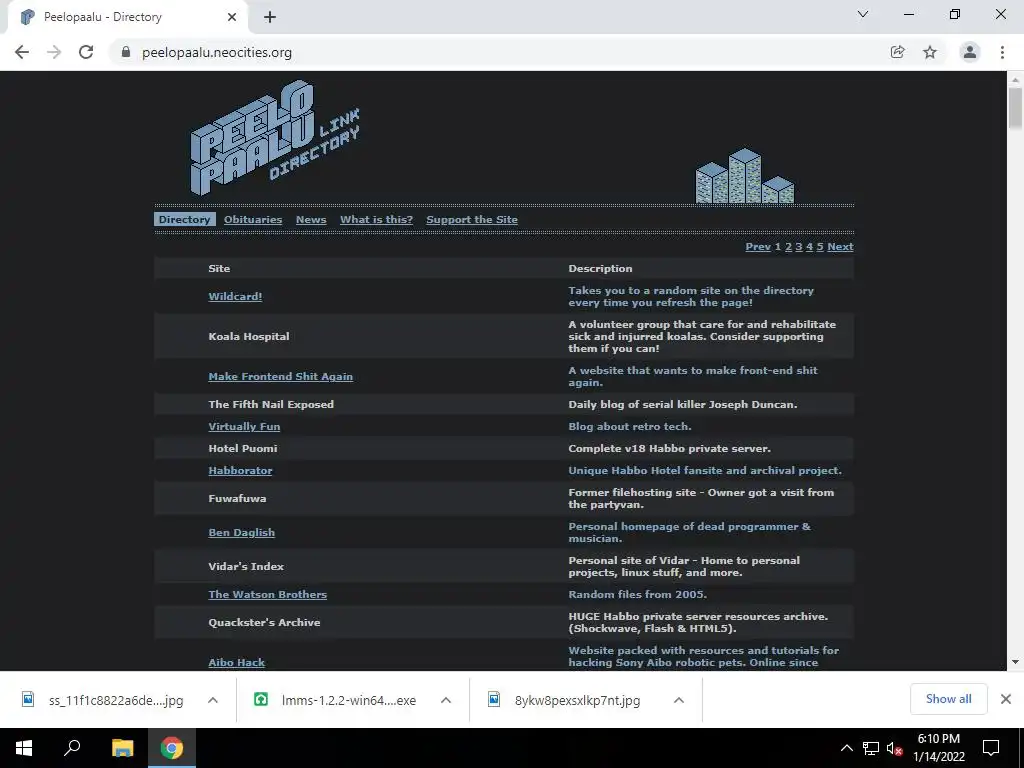Click the address bar URL

(x=217, y=52)
